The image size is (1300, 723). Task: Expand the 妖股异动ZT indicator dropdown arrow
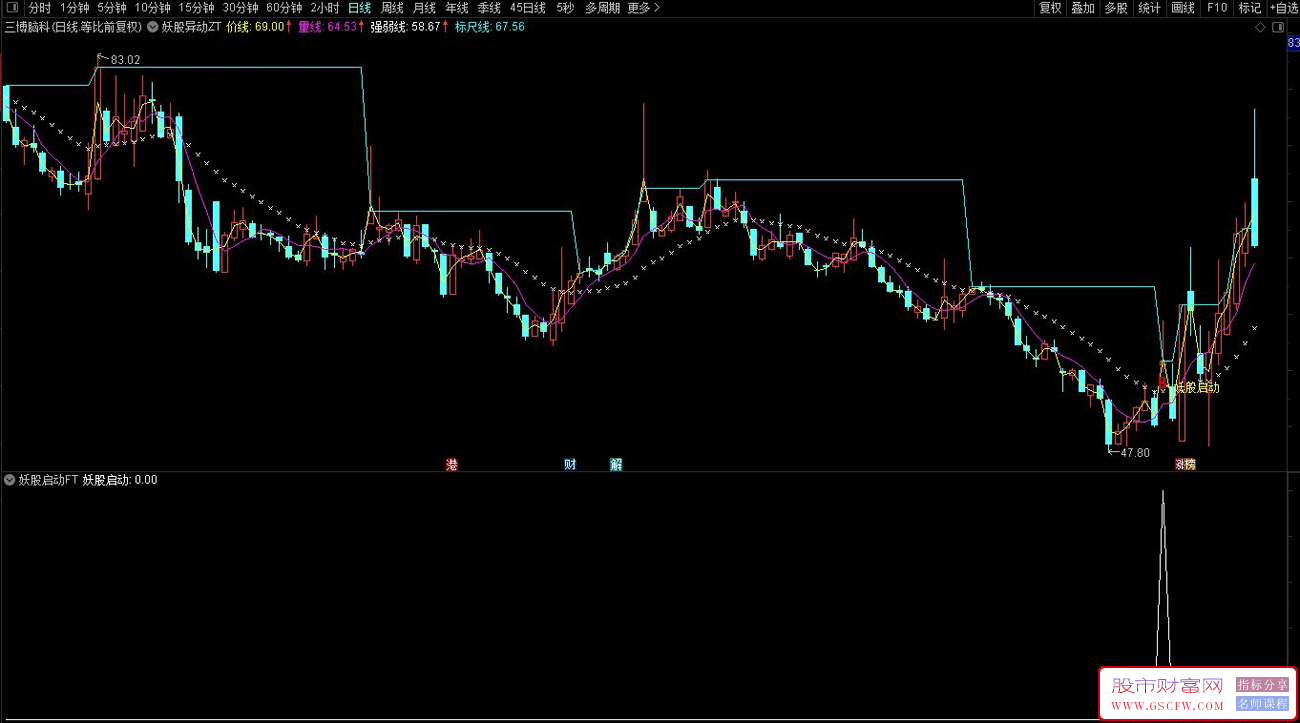tap(152, 27)
